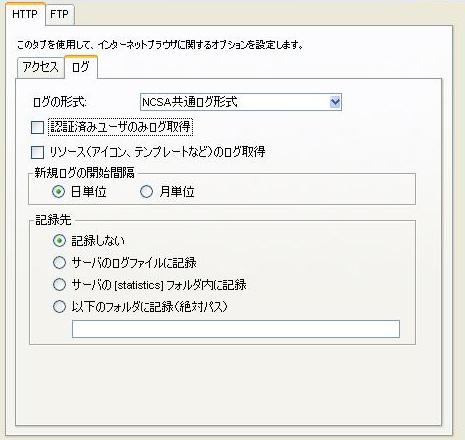Image resolution: width=465 pixels, height=440 pixels.
Task: Click the リソース(アイコン、テンプレートなど)のログ取得 label
Action: click(158, 152)
